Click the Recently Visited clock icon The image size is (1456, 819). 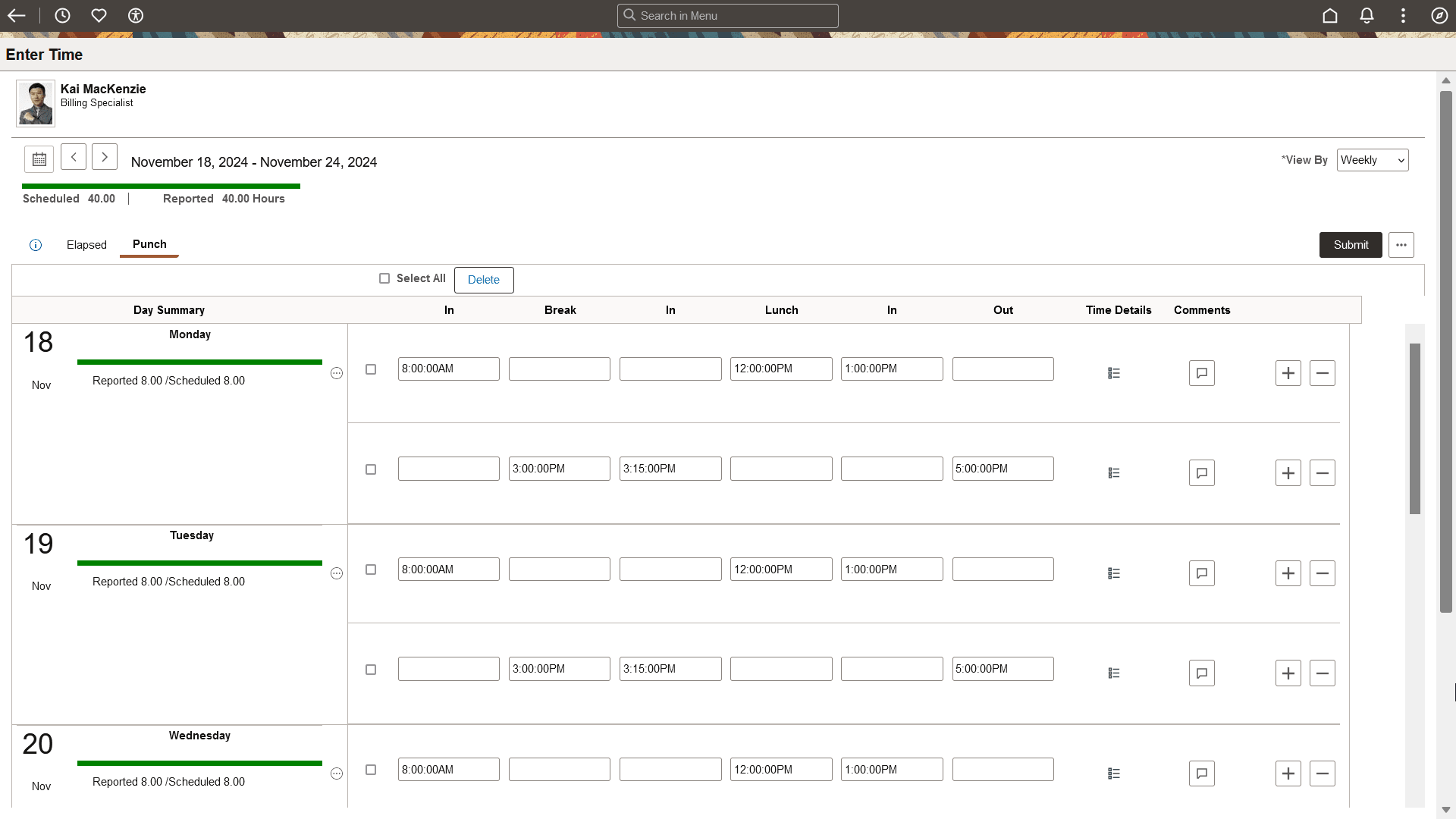pos(62,16)
